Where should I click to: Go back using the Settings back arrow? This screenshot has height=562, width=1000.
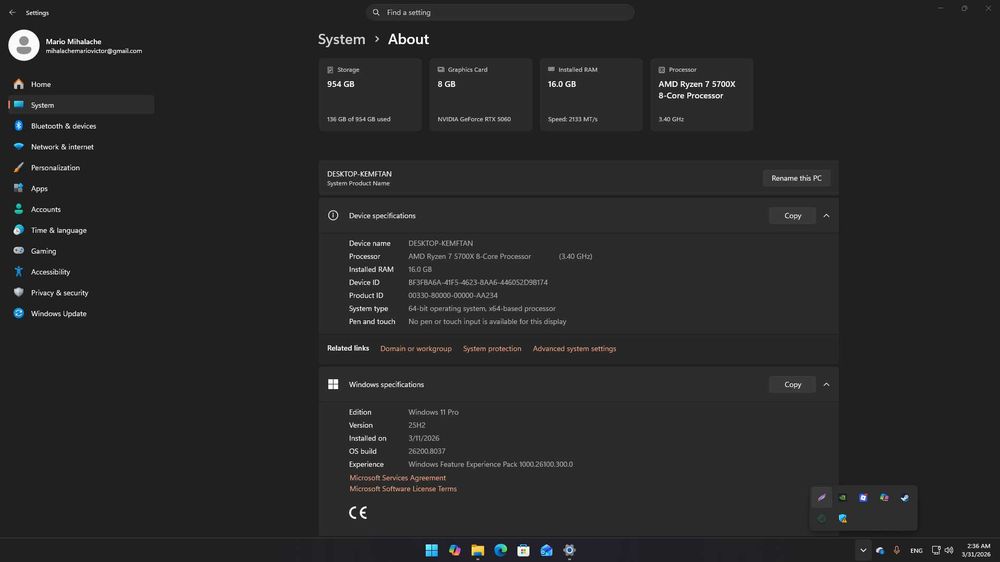(12, 12)
